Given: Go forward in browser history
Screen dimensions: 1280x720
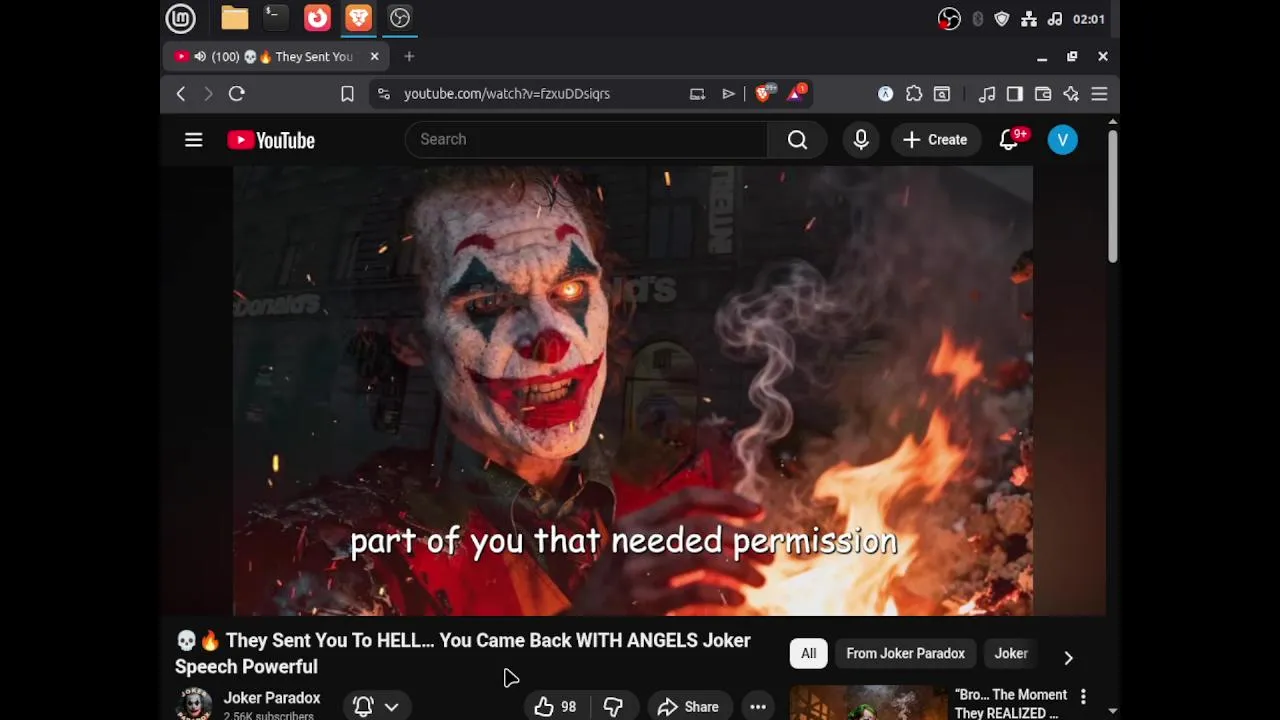Looking at the screenshot, I should [x=208, y=94].
